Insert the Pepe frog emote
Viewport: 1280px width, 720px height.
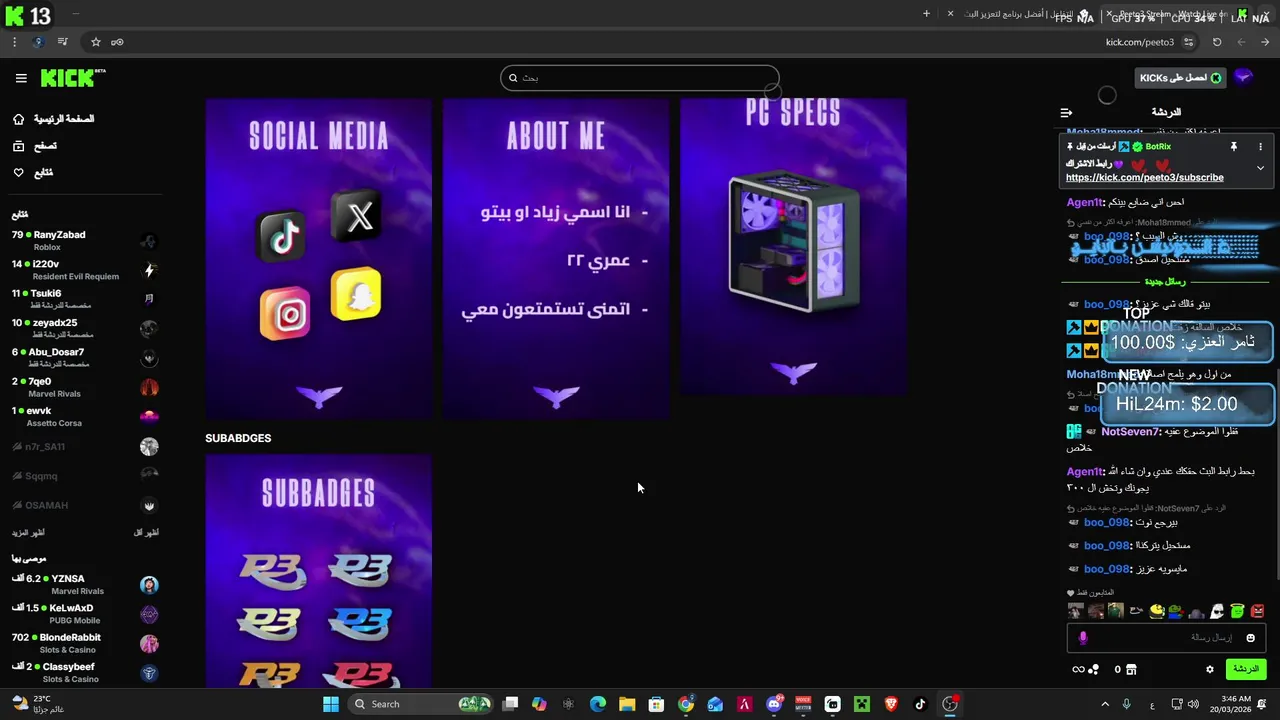tap(1176, 611)
